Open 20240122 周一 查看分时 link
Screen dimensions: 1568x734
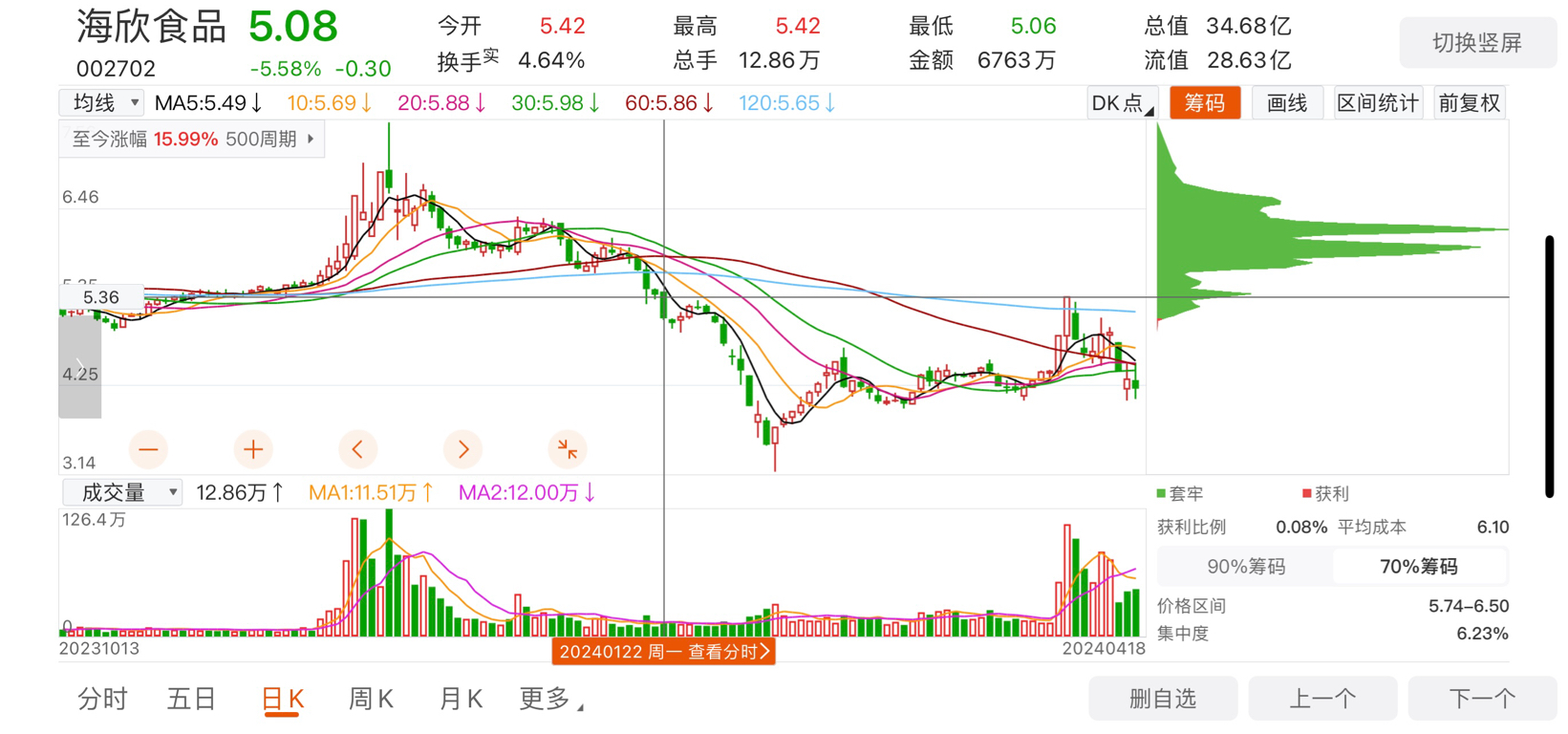pyautogui.click(x=664, y=652)
